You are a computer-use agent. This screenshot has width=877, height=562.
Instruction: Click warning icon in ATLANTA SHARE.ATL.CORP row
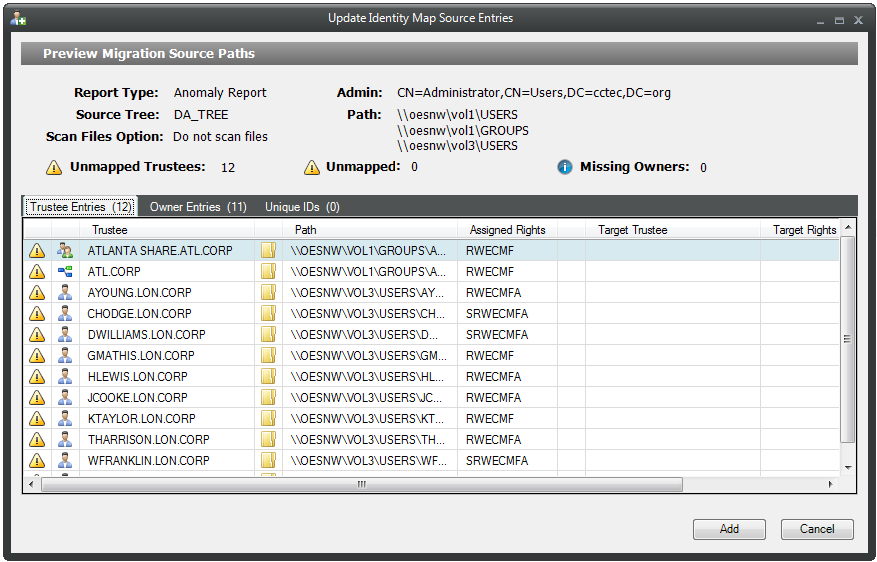(x=37, y=251)
